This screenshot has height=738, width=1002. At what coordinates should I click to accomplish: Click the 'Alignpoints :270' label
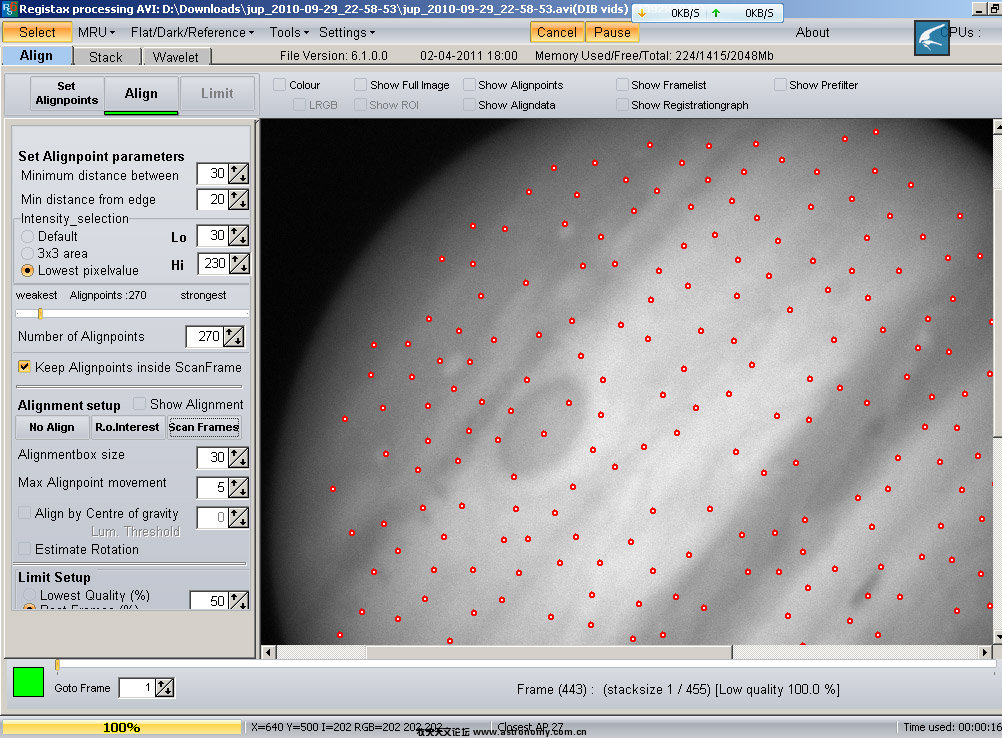coord(108,295)
